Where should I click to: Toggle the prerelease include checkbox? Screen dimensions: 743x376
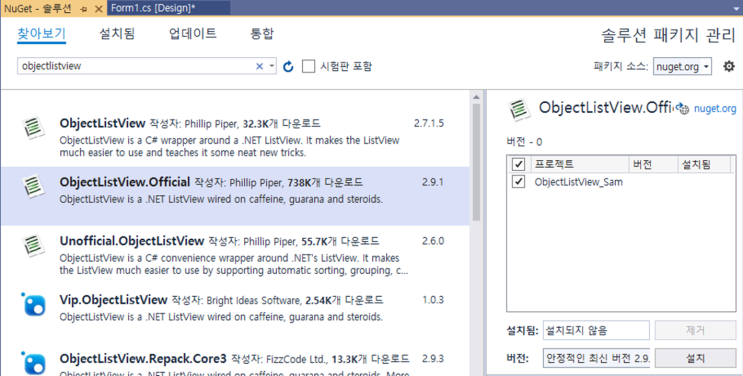point(308,66)
